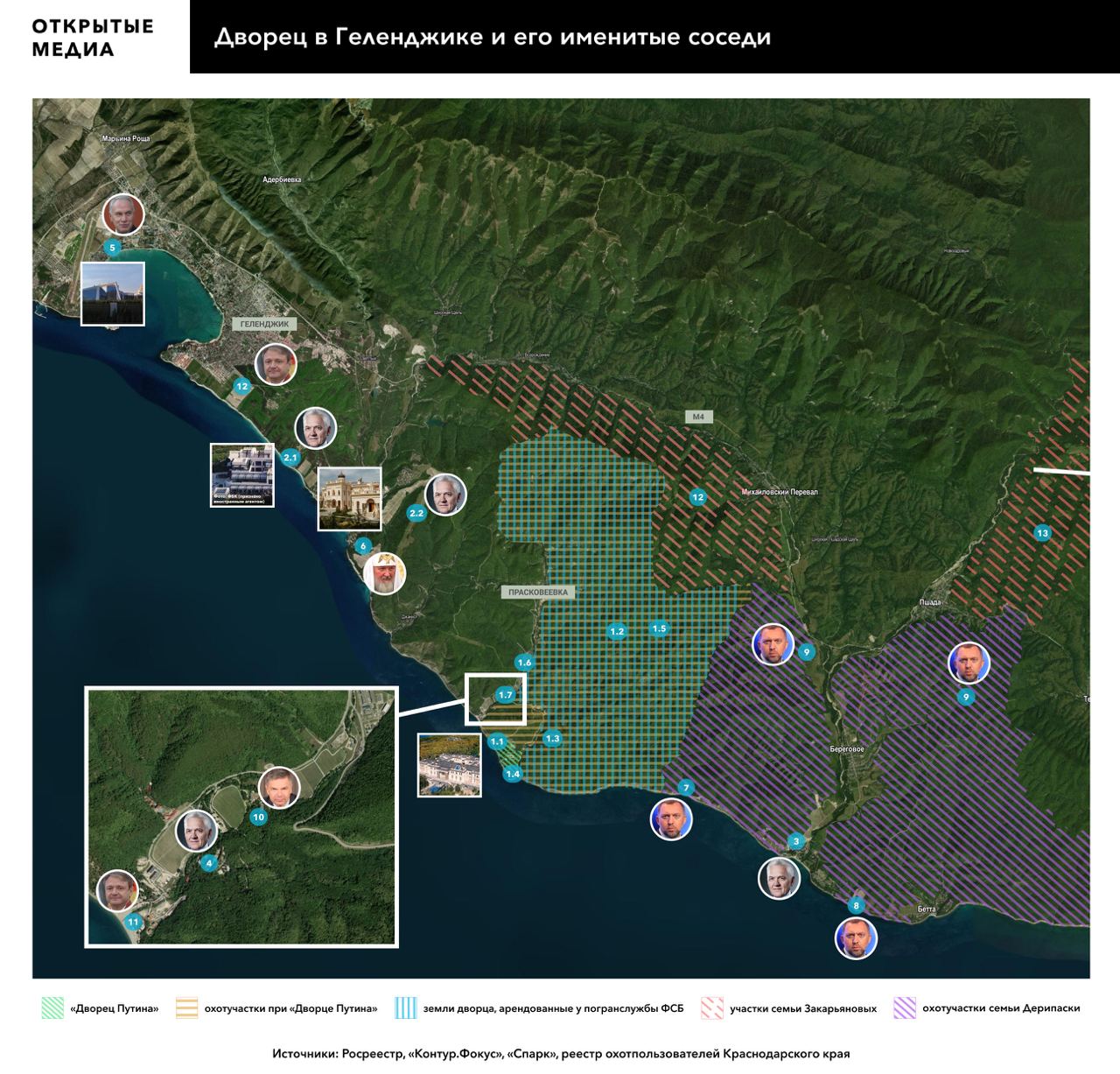Select marker 12 near the Геленджик label
1120x1074 pixels.
(242, 386)
